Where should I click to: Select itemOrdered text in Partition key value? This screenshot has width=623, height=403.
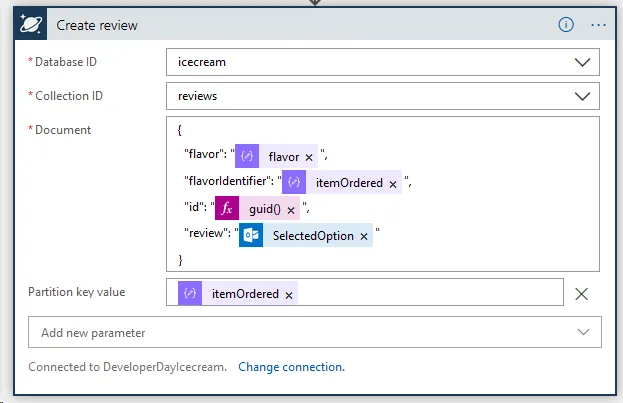click(245, 294)
